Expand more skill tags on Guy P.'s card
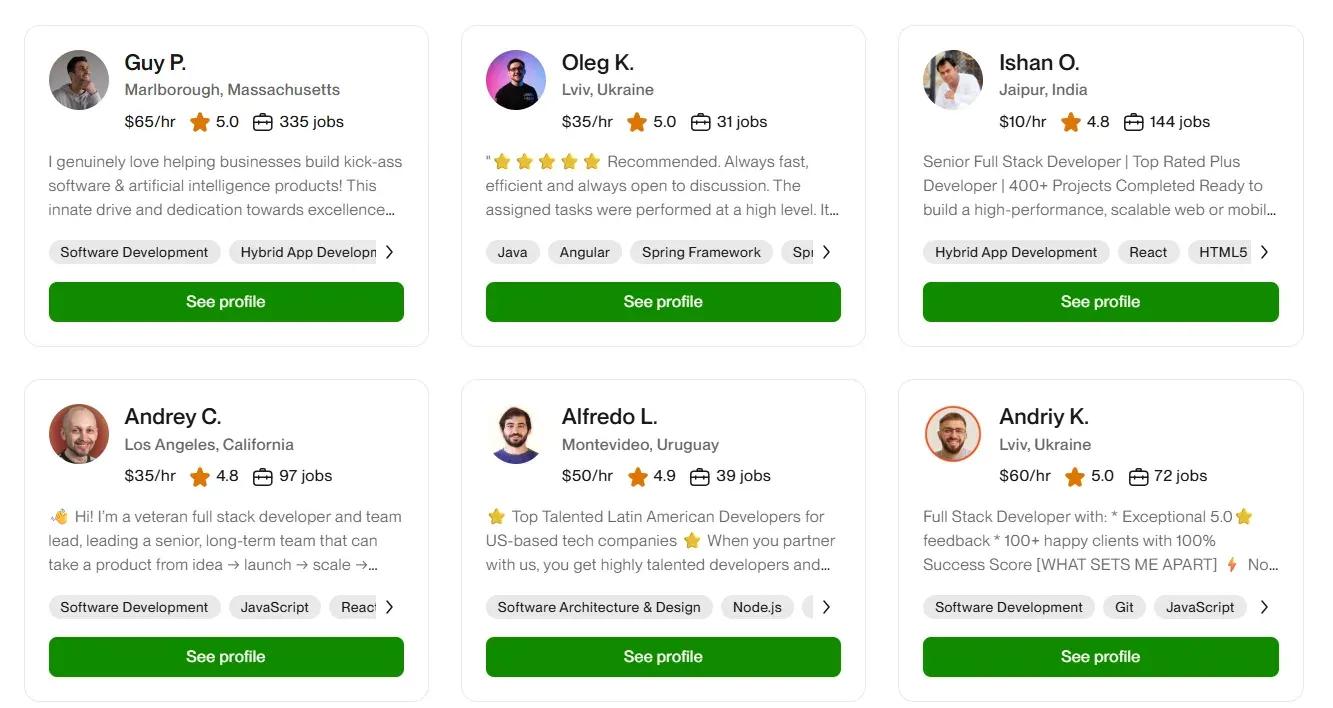 389,252
